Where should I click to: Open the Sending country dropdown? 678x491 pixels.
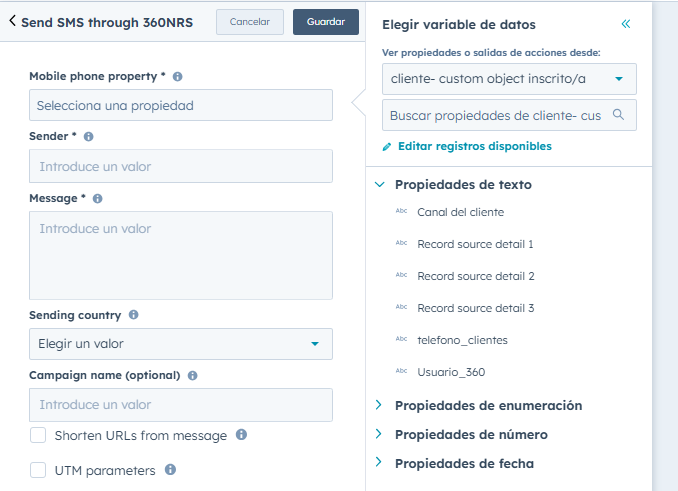[180, 344]
